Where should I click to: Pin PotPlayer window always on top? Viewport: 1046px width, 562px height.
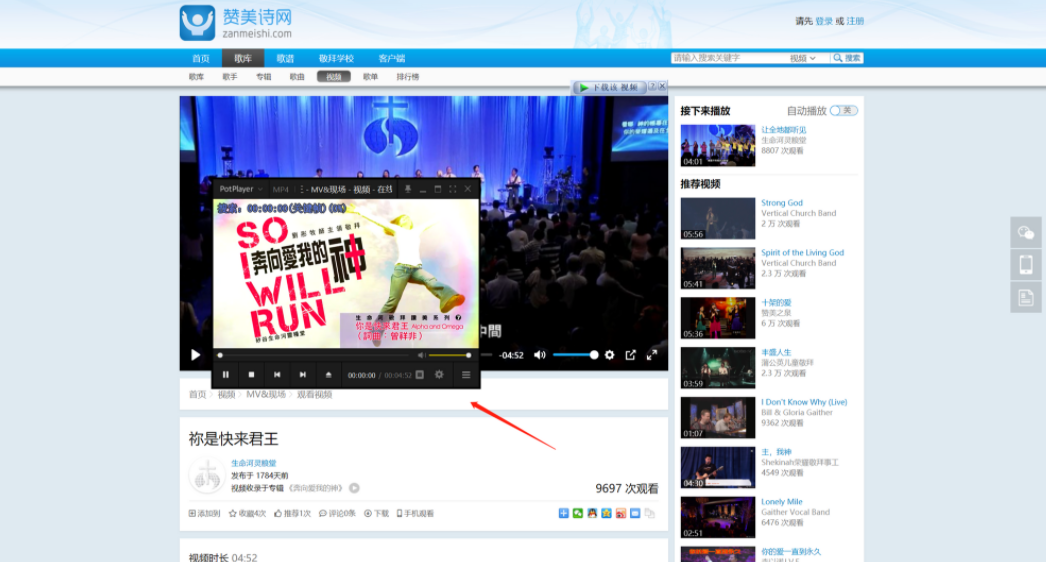click(408, 190)
